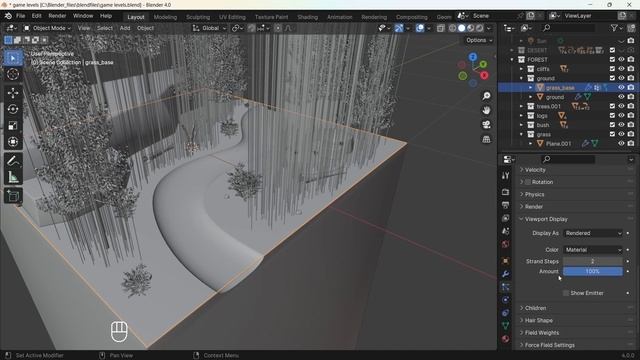Open the File menu

[20, 16]
